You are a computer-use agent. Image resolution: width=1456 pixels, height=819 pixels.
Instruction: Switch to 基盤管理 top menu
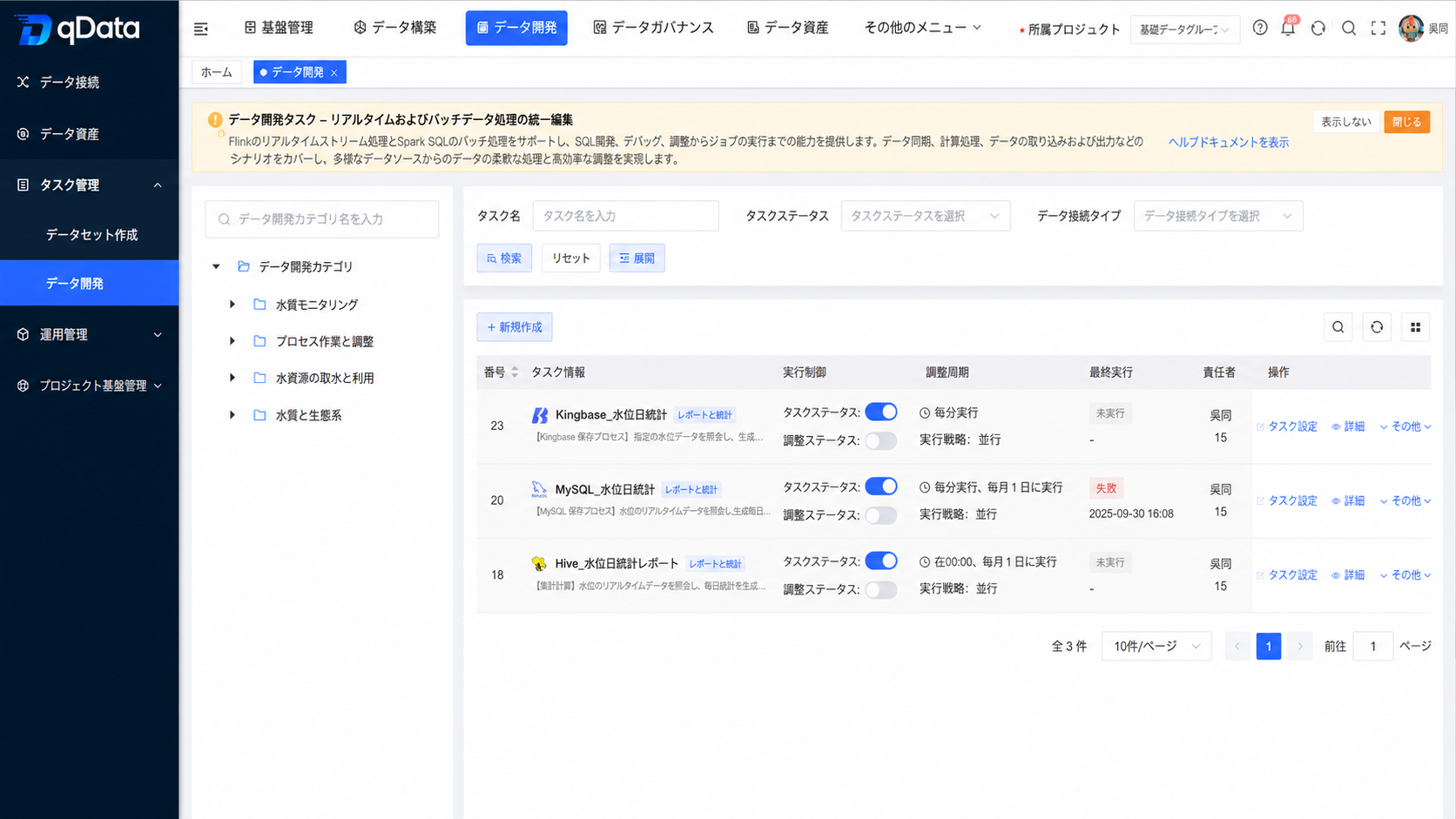click(x=279, y=28)
